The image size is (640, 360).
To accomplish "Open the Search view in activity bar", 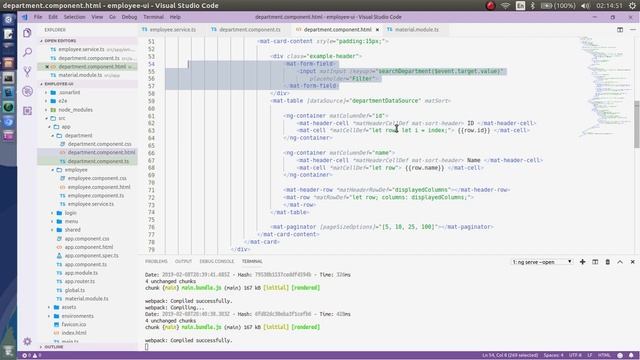I will click(27, 52).
